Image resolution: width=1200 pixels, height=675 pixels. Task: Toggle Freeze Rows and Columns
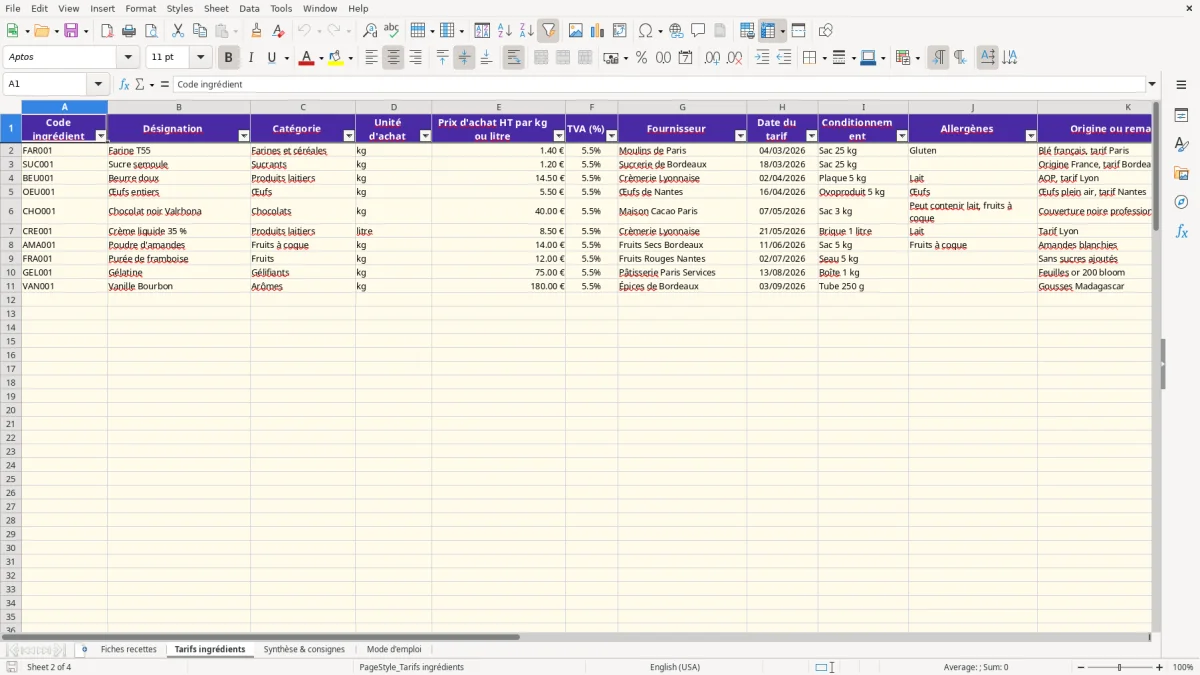[x=768, y=31]
